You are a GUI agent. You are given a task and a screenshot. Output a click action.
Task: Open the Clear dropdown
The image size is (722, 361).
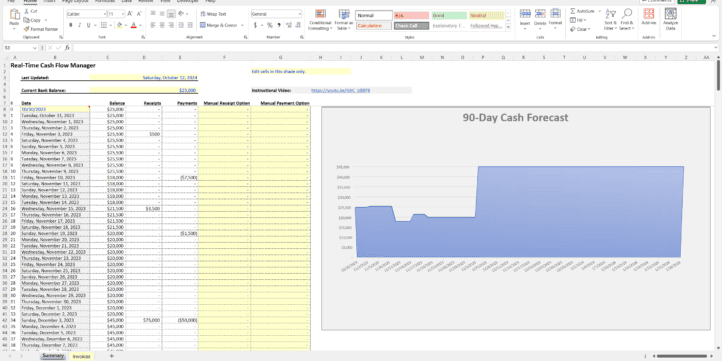(580, 29)
